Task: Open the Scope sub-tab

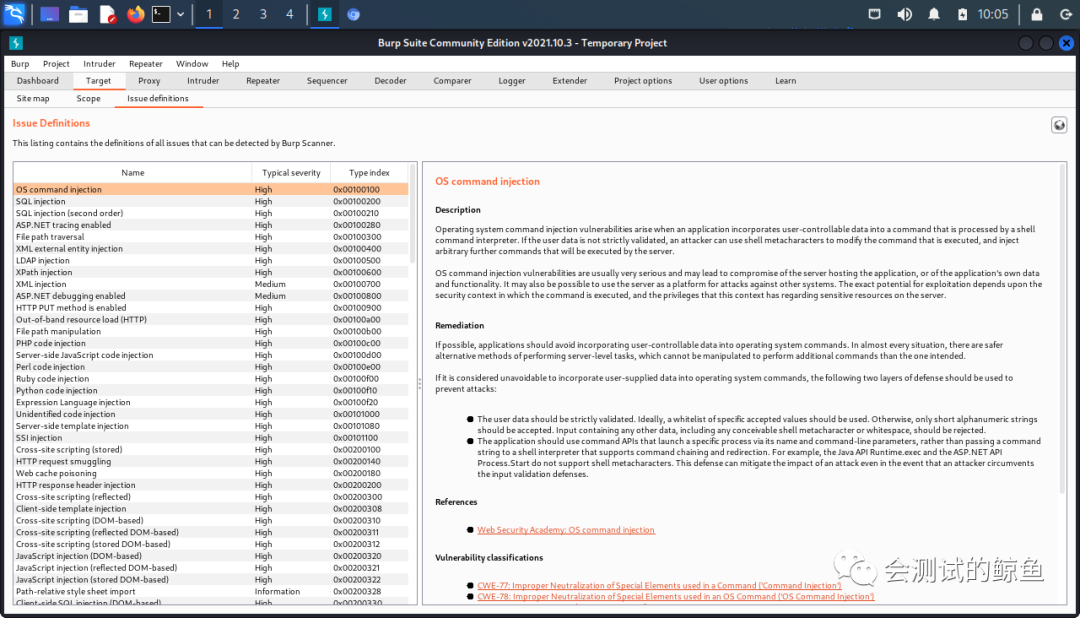Action: (88, 99)
